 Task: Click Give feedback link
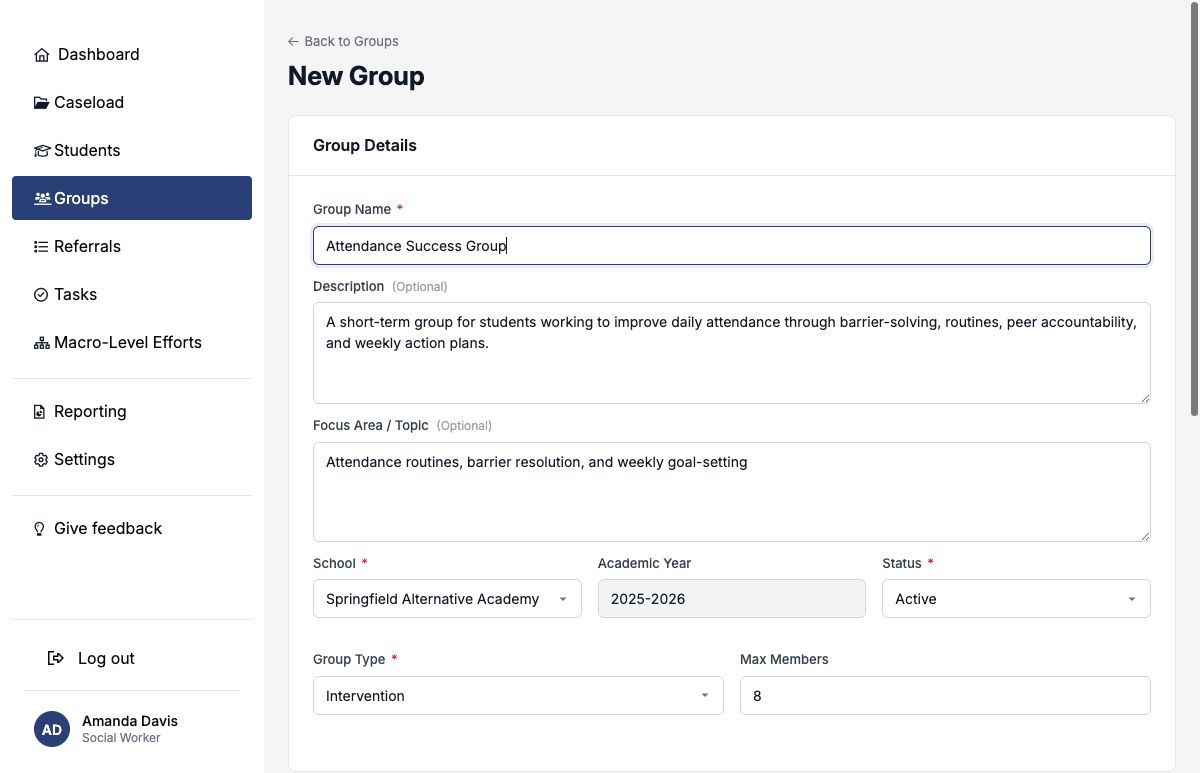(132, 528)
